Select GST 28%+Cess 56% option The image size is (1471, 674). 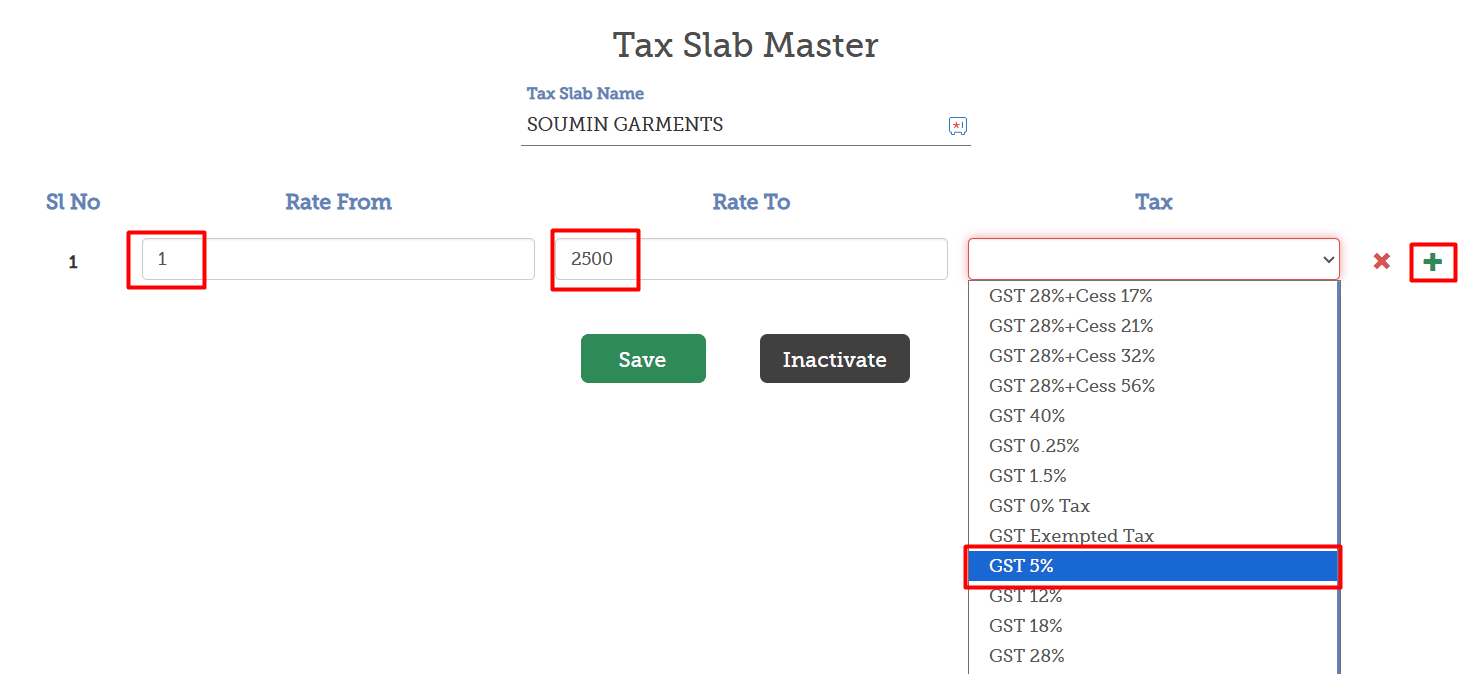[x=1152, y=386]
